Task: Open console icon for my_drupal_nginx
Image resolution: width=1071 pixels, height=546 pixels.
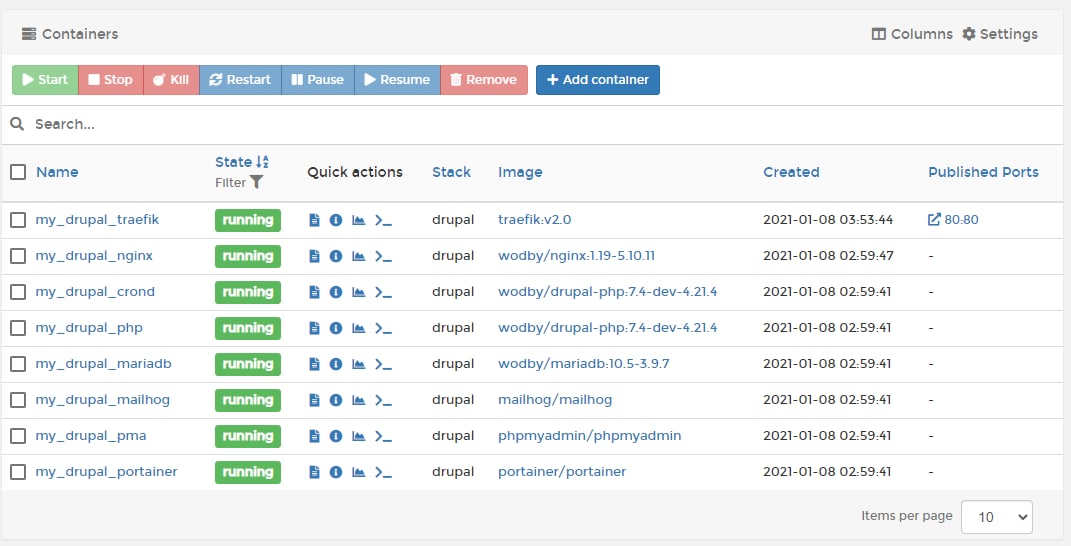Action: [383, 256]
